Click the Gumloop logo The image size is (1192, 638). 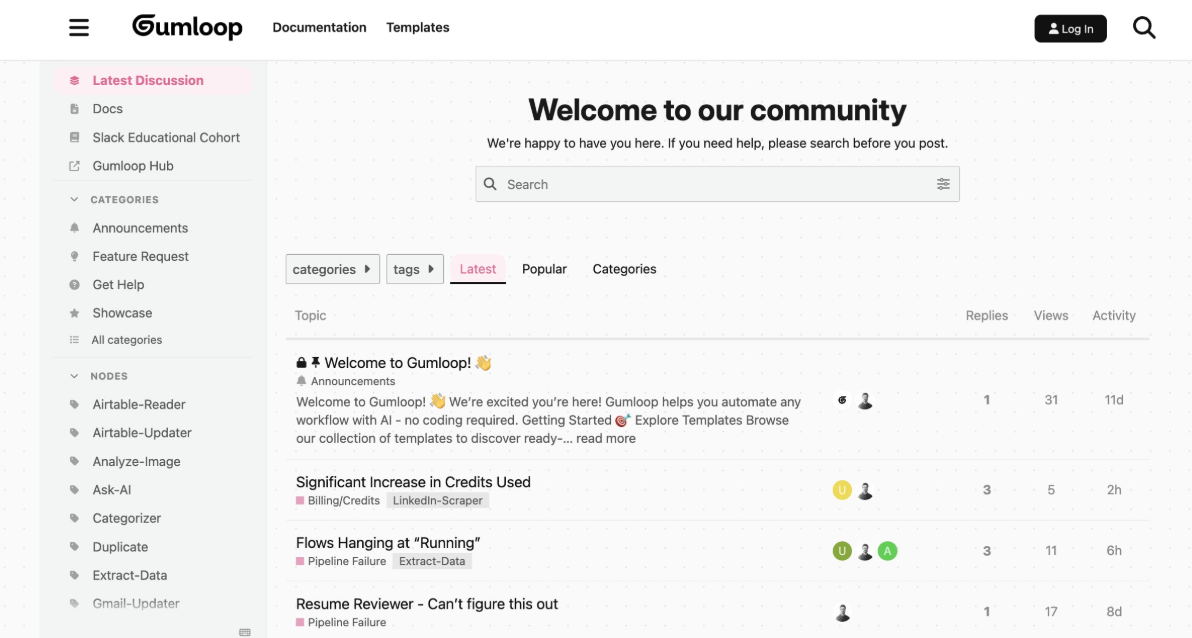tap(187, 27)
